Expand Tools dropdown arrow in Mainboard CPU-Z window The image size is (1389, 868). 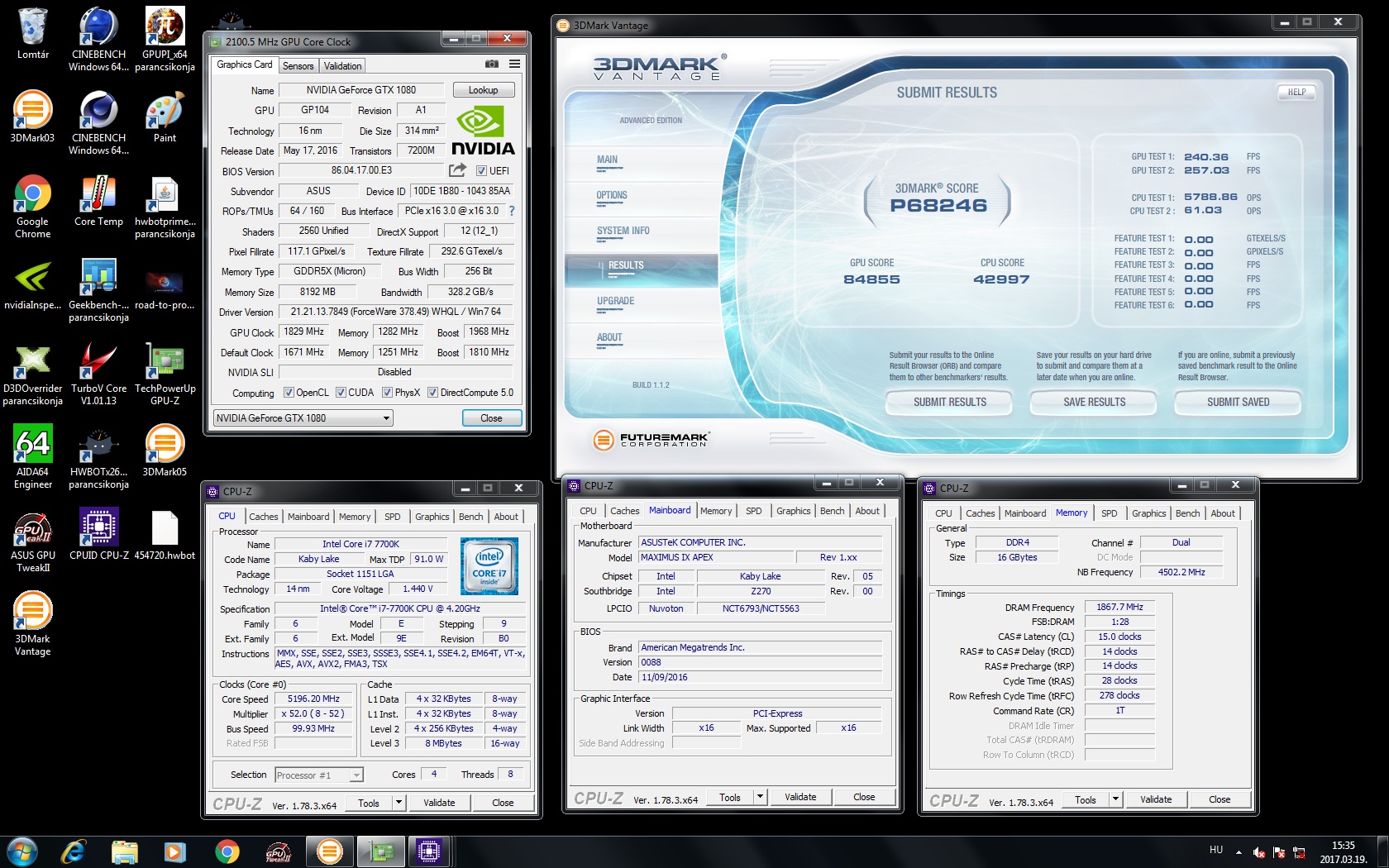click(x=760, y=797)
